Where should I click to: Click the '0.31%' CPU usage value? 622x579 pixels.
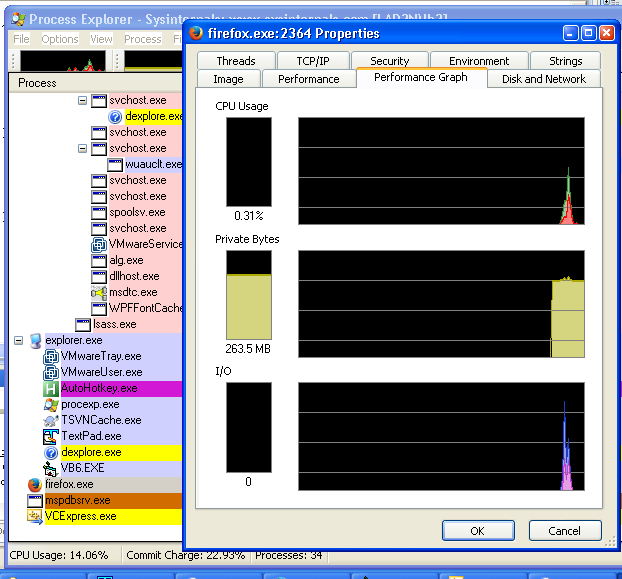click(249, 216)
